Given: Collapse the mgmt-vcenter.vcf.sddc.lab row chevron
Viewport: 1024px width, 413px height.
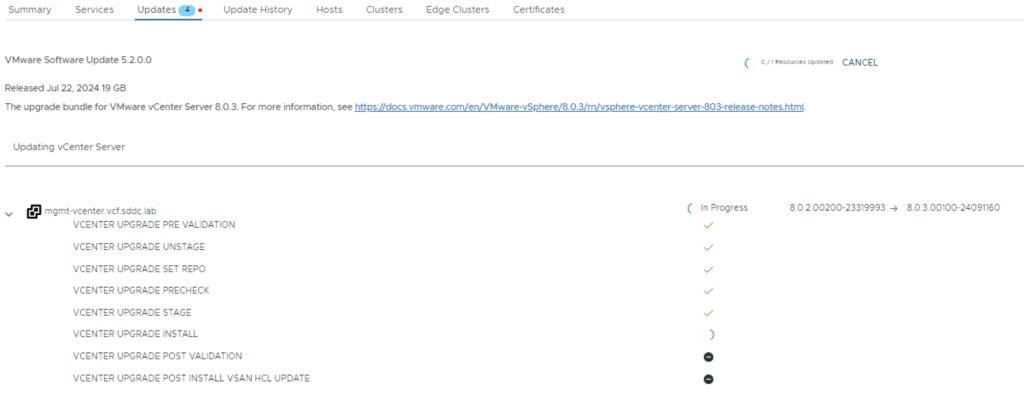Looking at the screenshot, I should (x=9, y=213).
